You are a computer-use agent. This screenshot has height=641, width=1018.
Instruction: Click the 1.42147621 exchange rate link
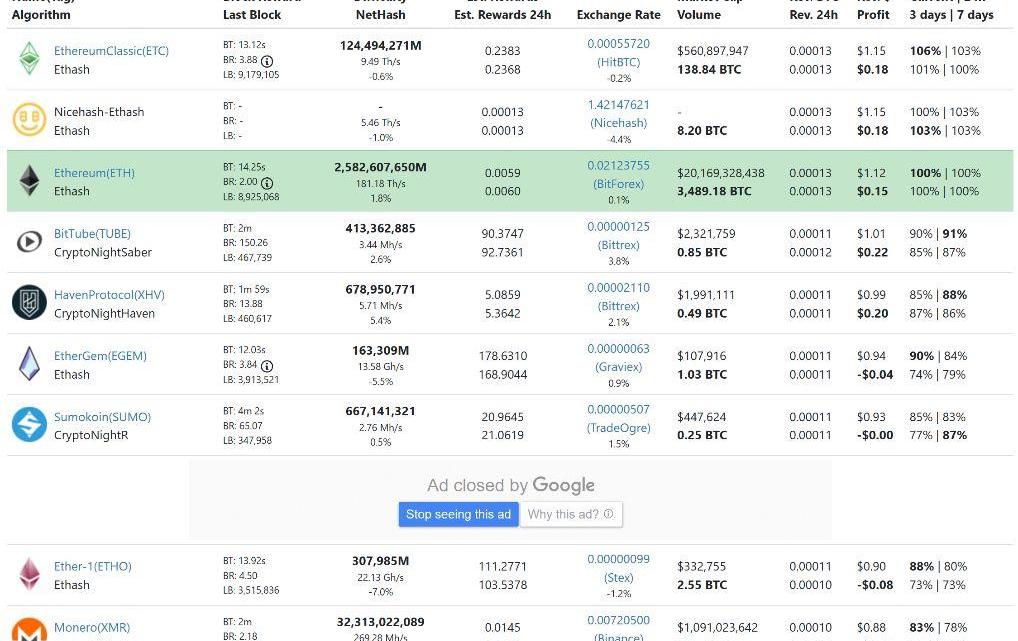click(x=618, y=105)
